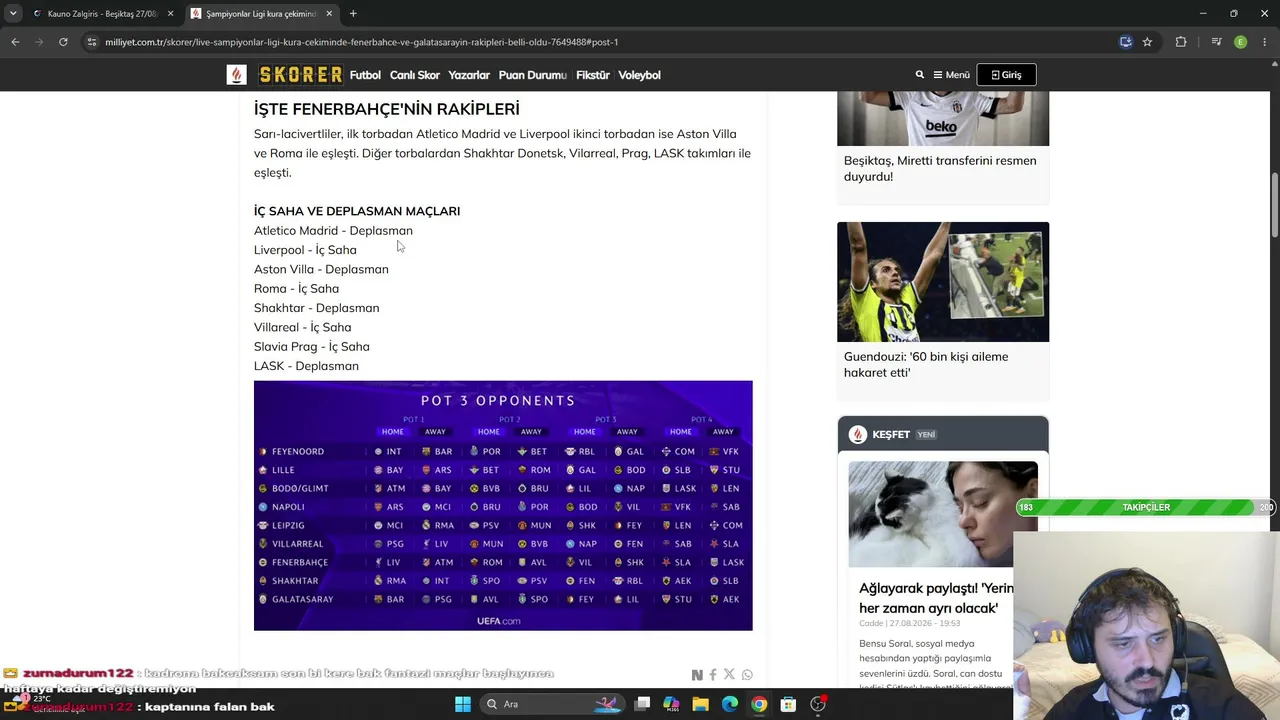Go to the Voleybol section
Screen dimensions: 1280x720
coord(639,75)
